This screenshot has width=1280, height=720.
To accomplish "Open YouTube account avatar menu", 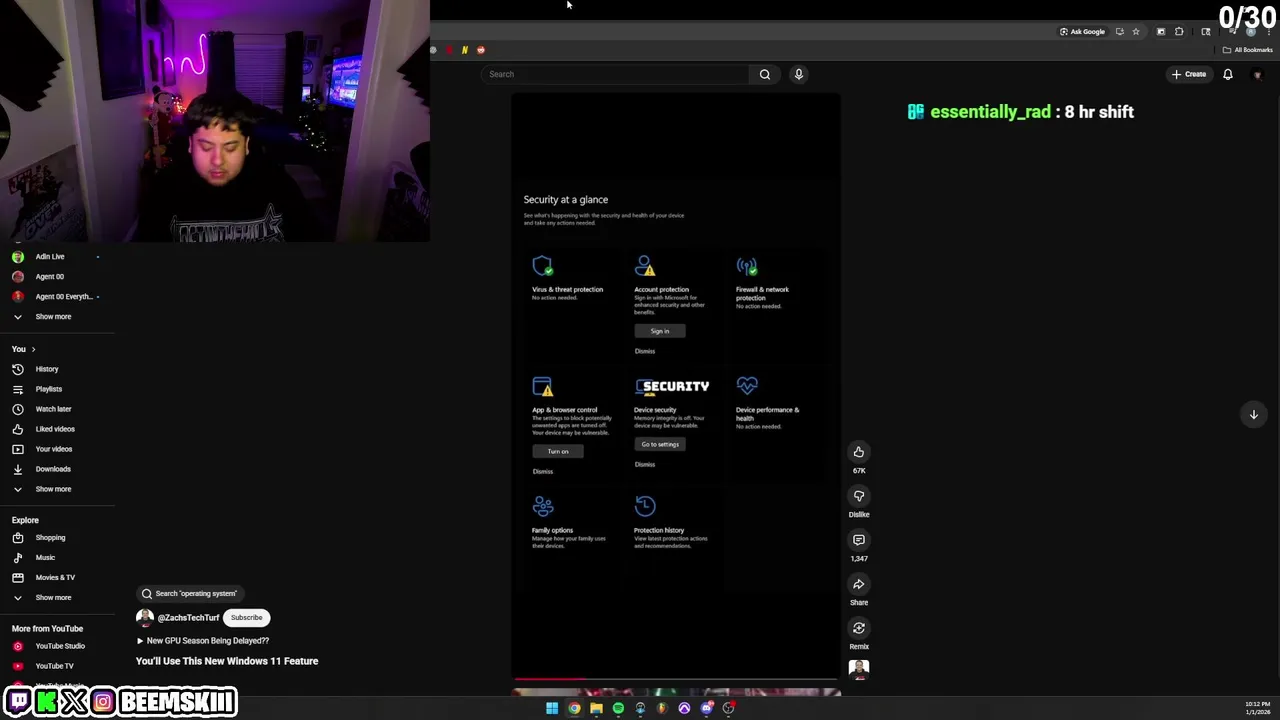I will pyautogui.click(x=1257, y=74).
